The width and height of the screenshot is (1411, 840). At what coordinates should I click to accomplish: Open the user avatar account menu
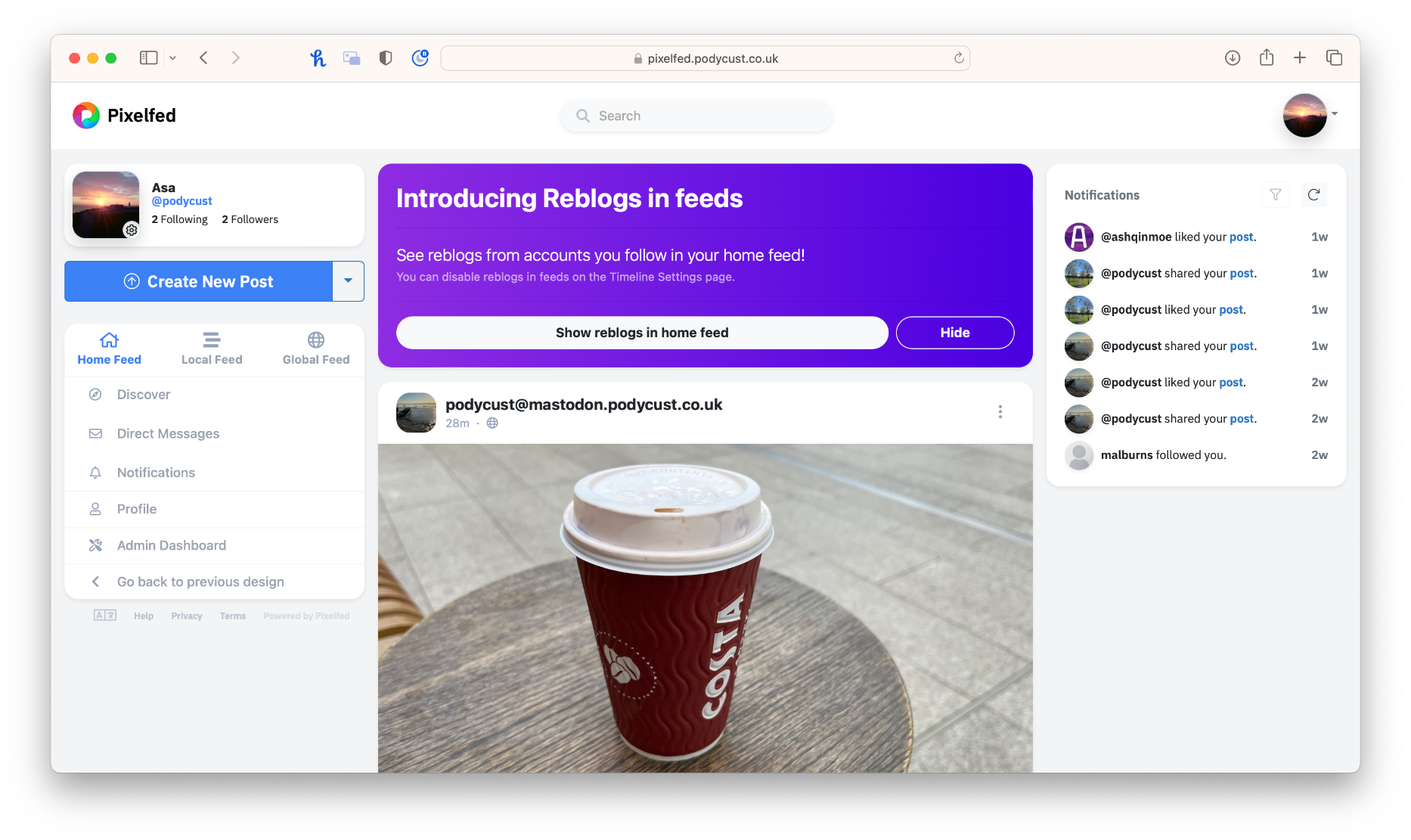[x=1305, y=116]
